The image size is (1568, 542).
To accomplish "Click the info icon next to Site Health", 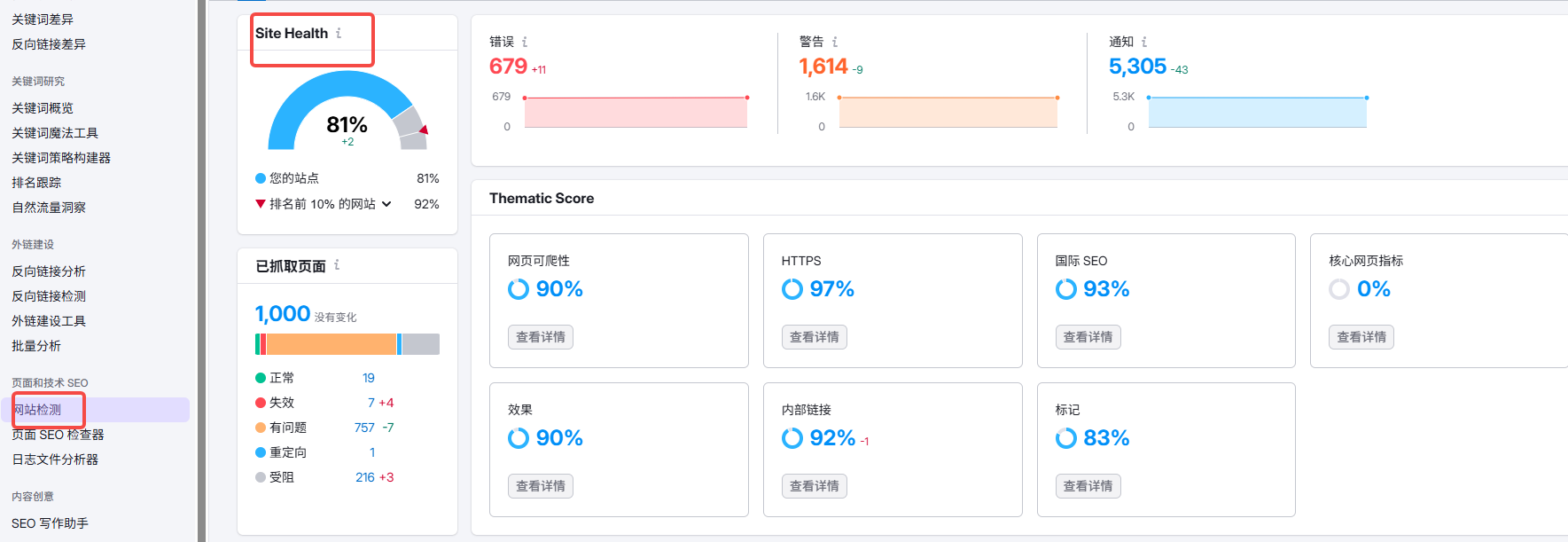I will coord(339,33).
